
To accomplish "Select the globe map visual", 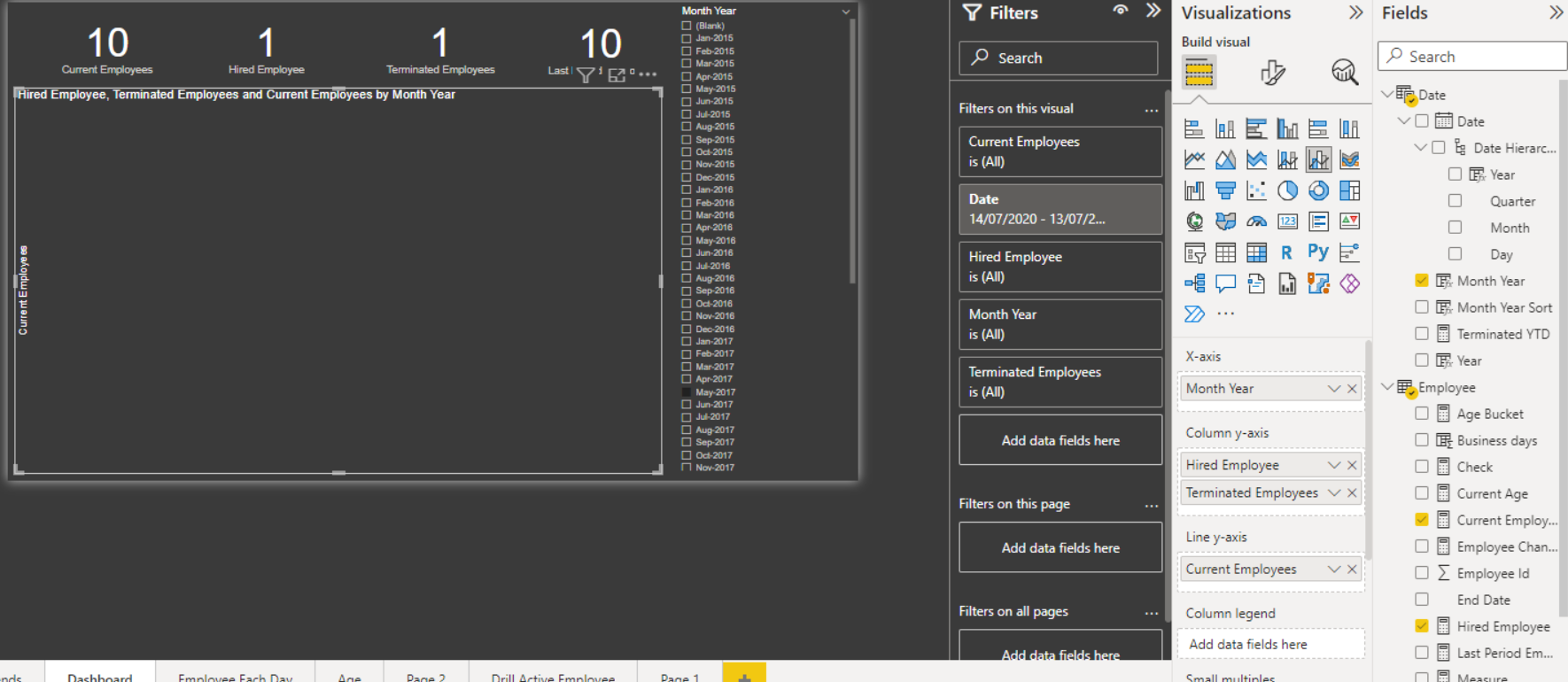I will click(x=1194, y=221).
